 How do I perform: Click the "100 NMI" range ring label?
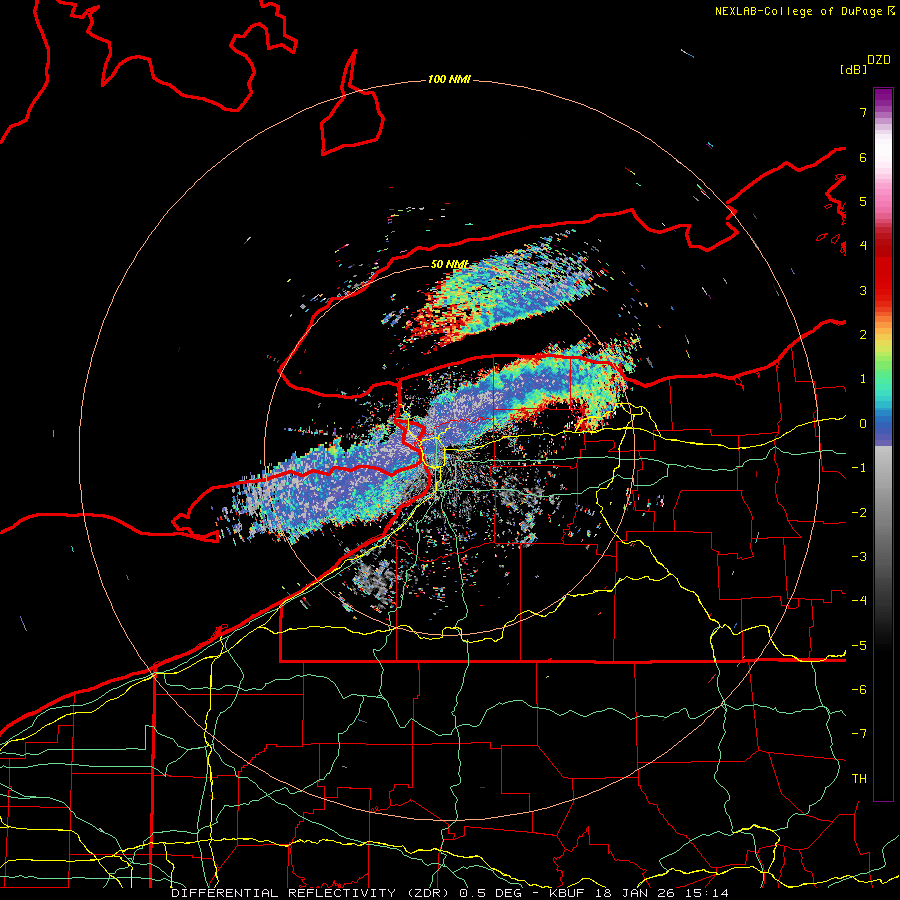pyautogui.click(x=449, y=79)
